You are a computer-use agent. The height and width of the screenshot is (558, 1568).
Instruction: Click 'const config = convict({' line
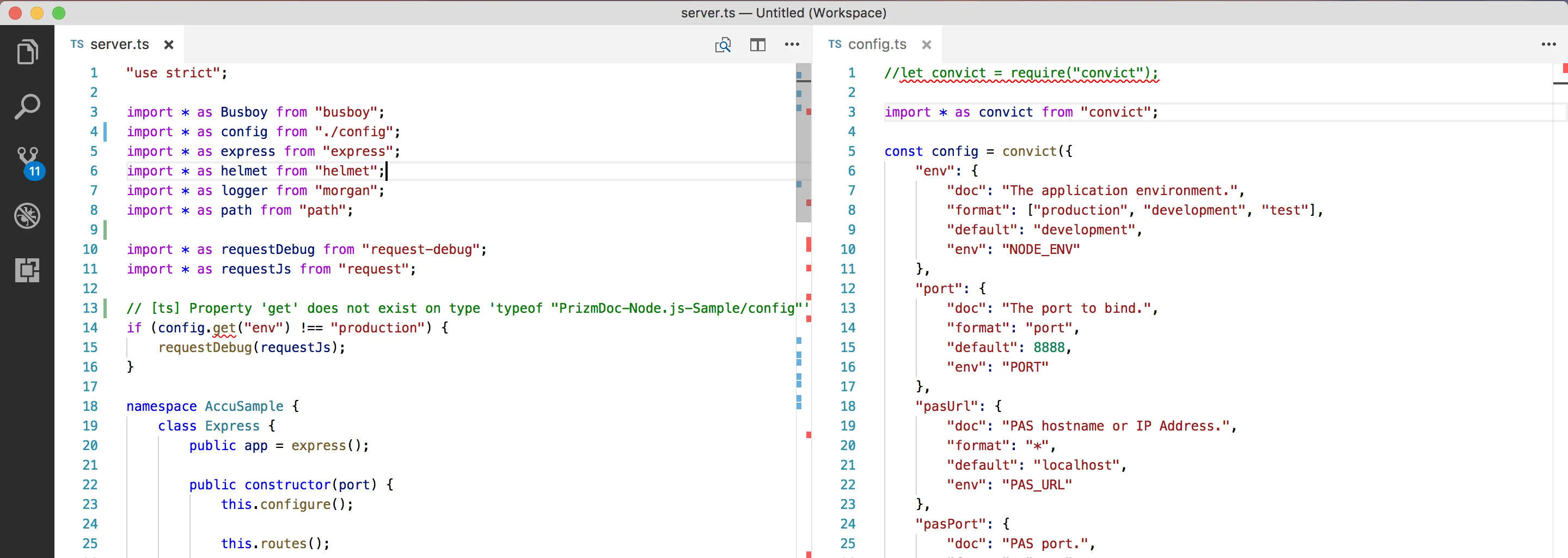[x=978, y=151]
